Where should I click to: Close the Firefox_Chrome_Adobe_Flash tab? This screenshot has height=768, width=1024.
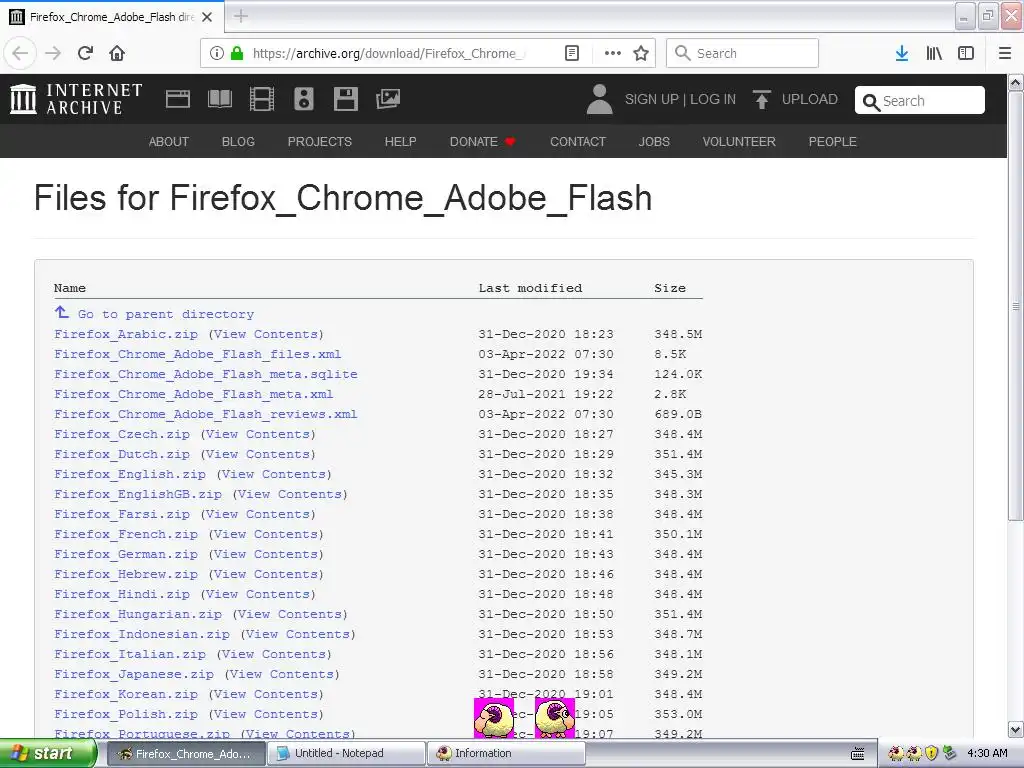[x=207, y=17]
